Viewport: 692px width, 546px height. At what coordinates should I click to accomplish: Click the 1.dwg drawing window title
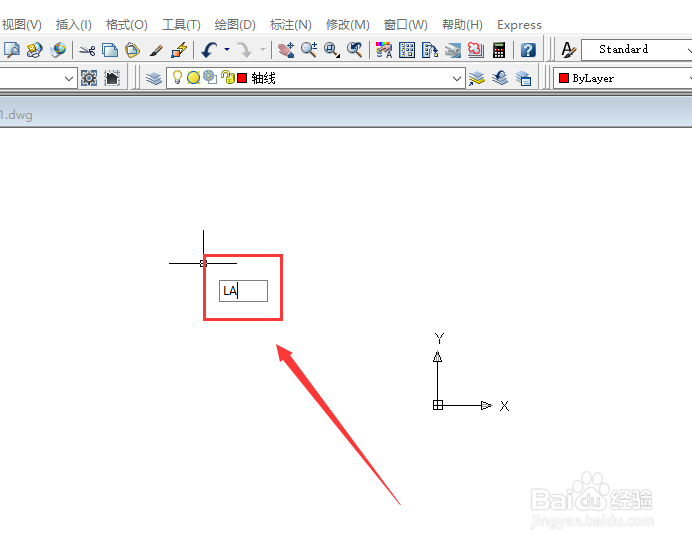(16, 115)
